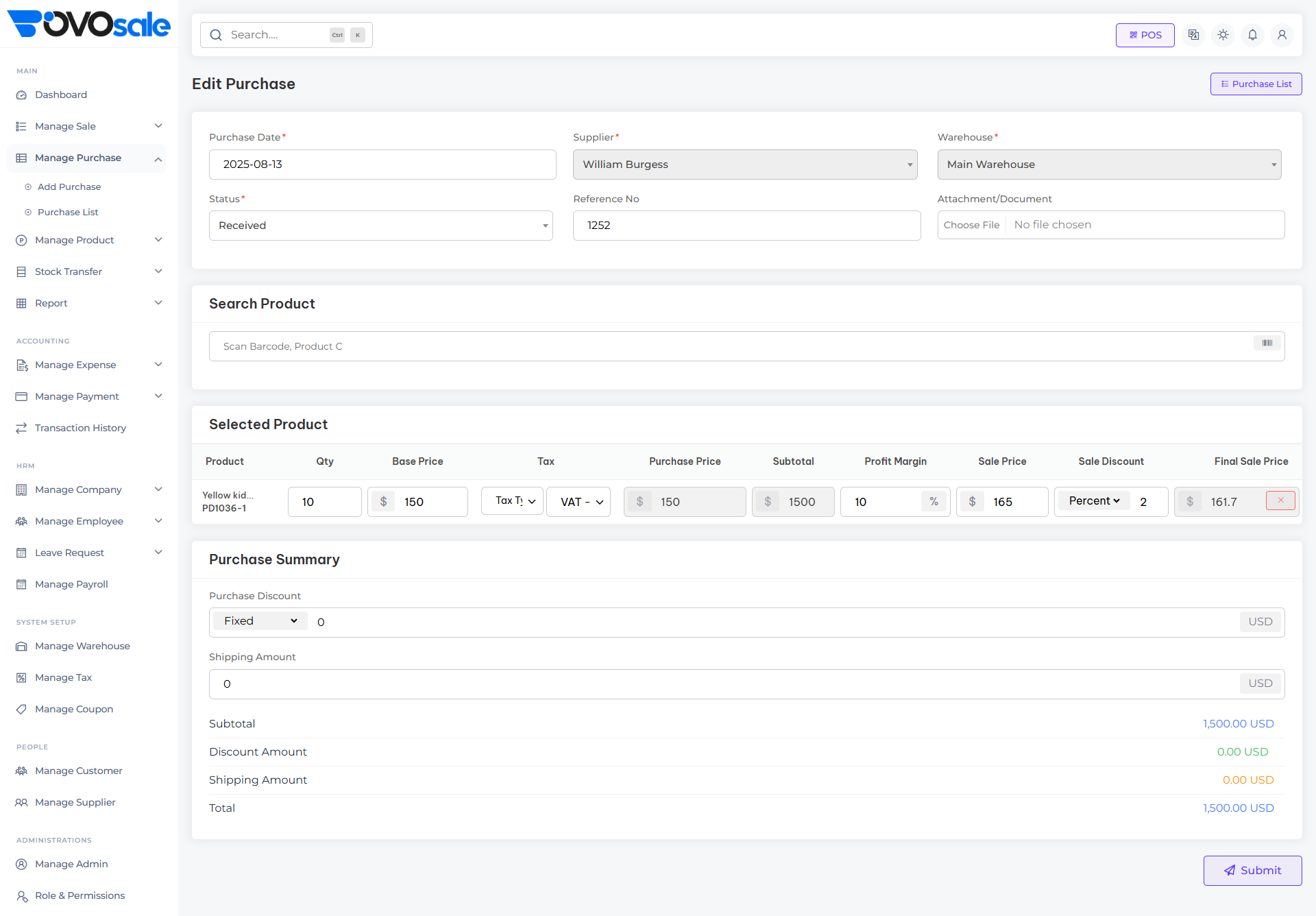This screenshot has width=1316, height=916.
Task: Open user profile icon
Action: [x=1282, y=35]
